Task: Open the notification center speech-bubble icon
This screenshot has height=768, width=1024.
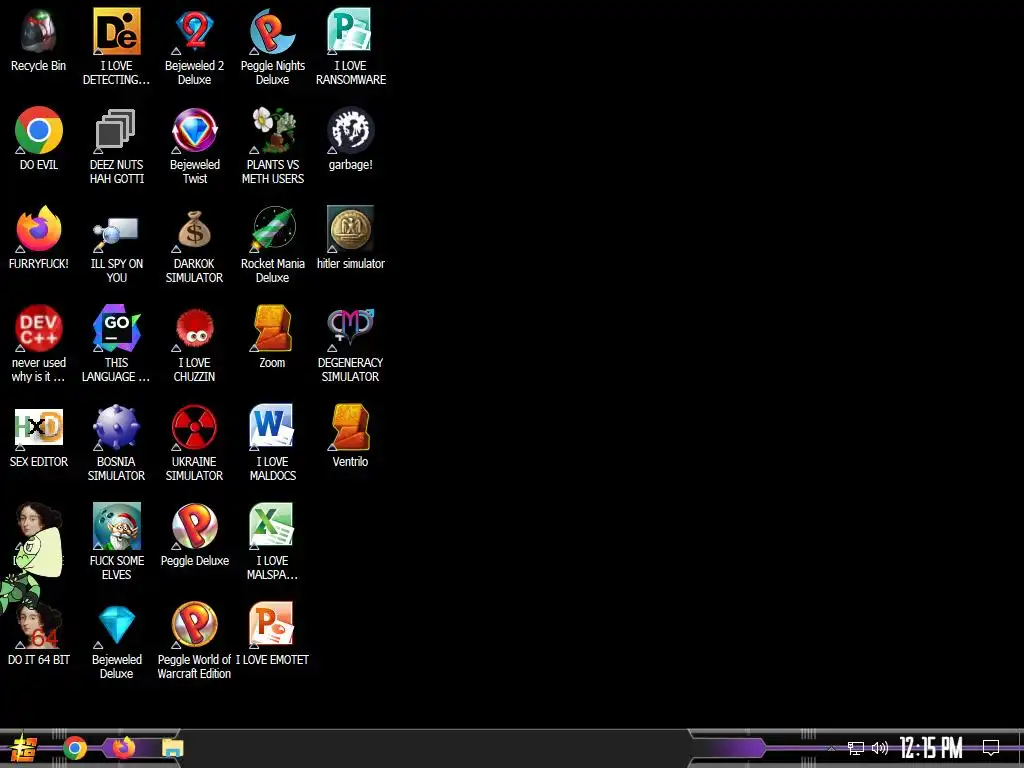Action: point(991,748)
